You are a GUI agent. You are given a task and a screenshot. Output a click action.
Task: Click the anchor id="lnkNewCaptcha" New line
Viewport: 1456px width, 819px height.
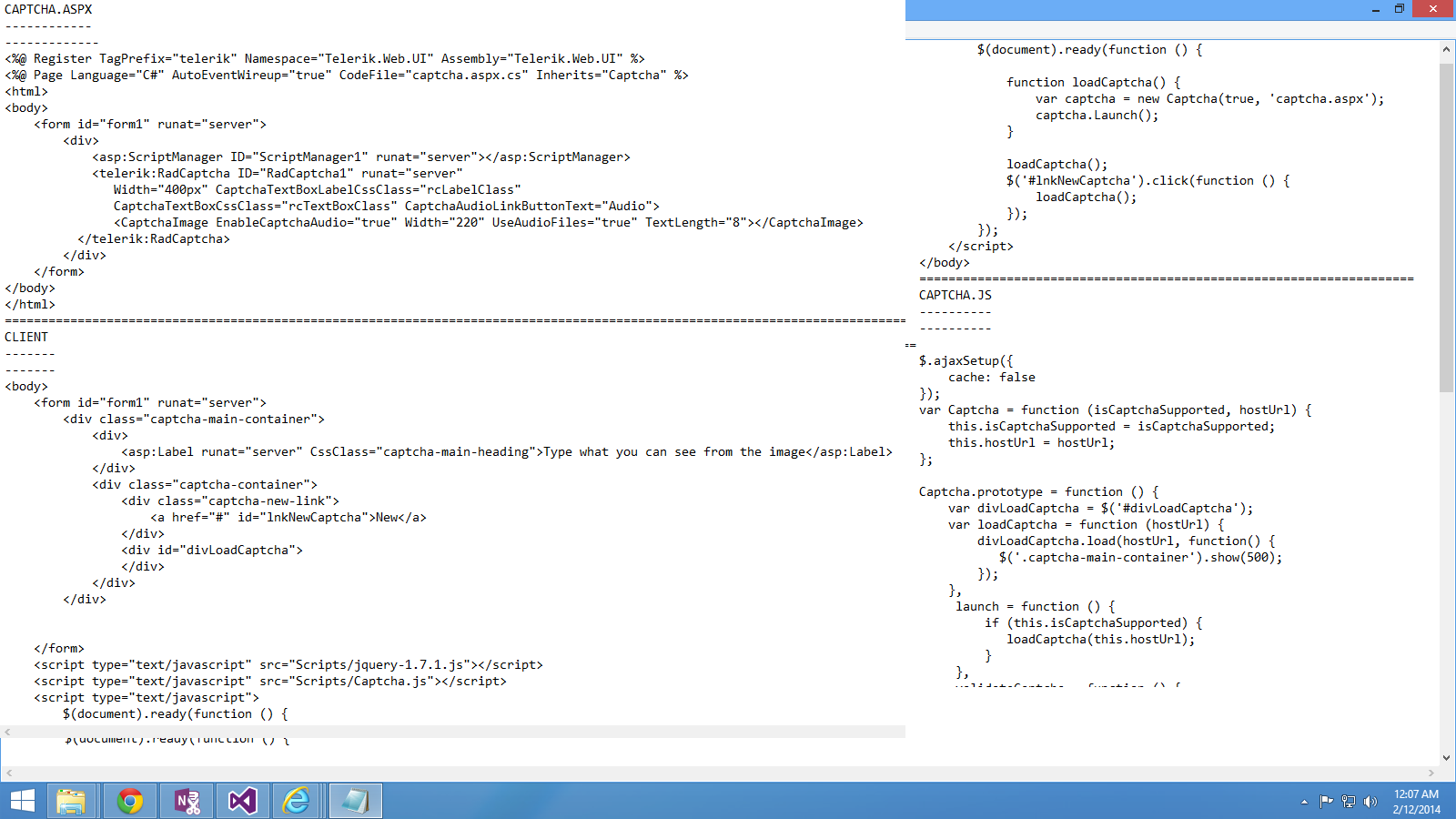click(x=288, y=517)
